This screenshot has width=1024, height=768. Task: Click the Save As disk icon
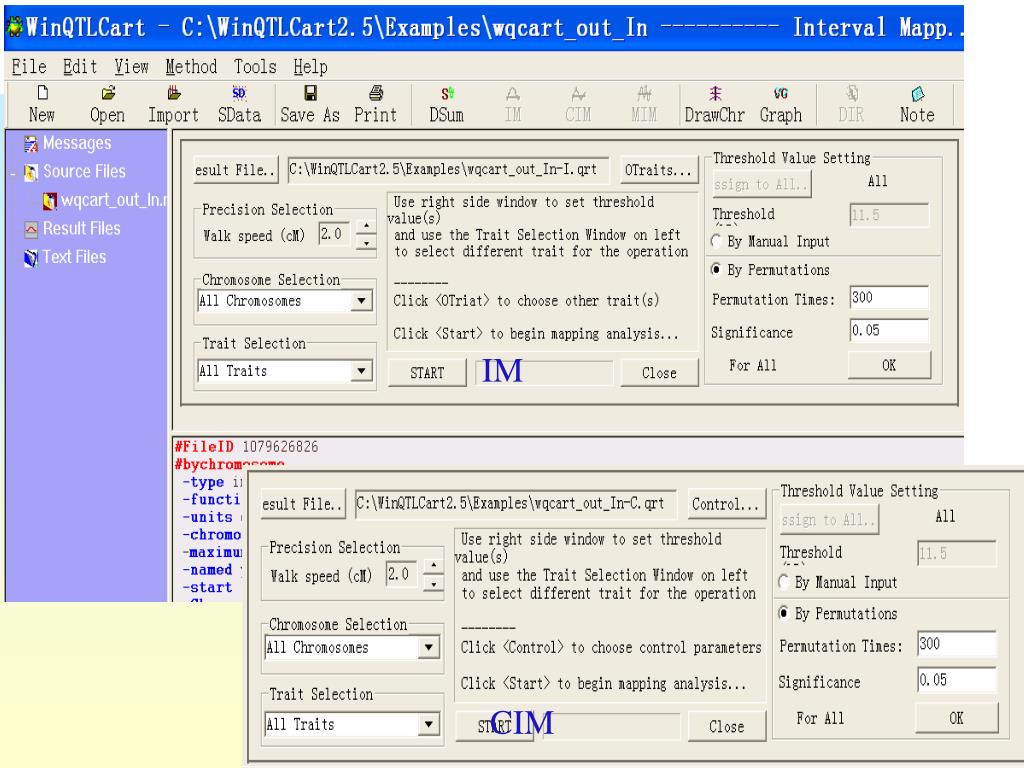(x=310, y=104)
